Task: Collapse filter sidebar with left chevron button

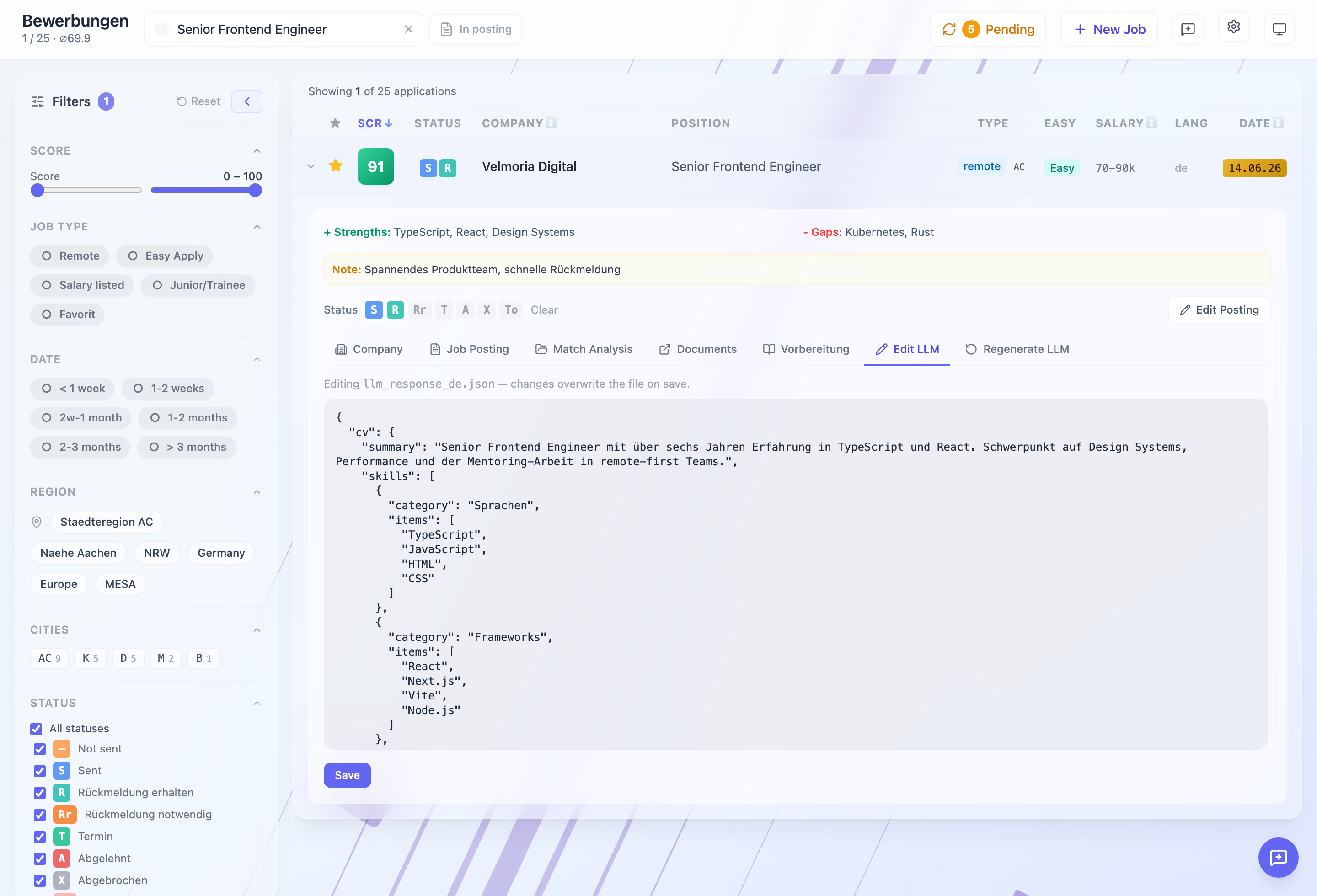Action: pyautogui.click(x=246, y=101)
